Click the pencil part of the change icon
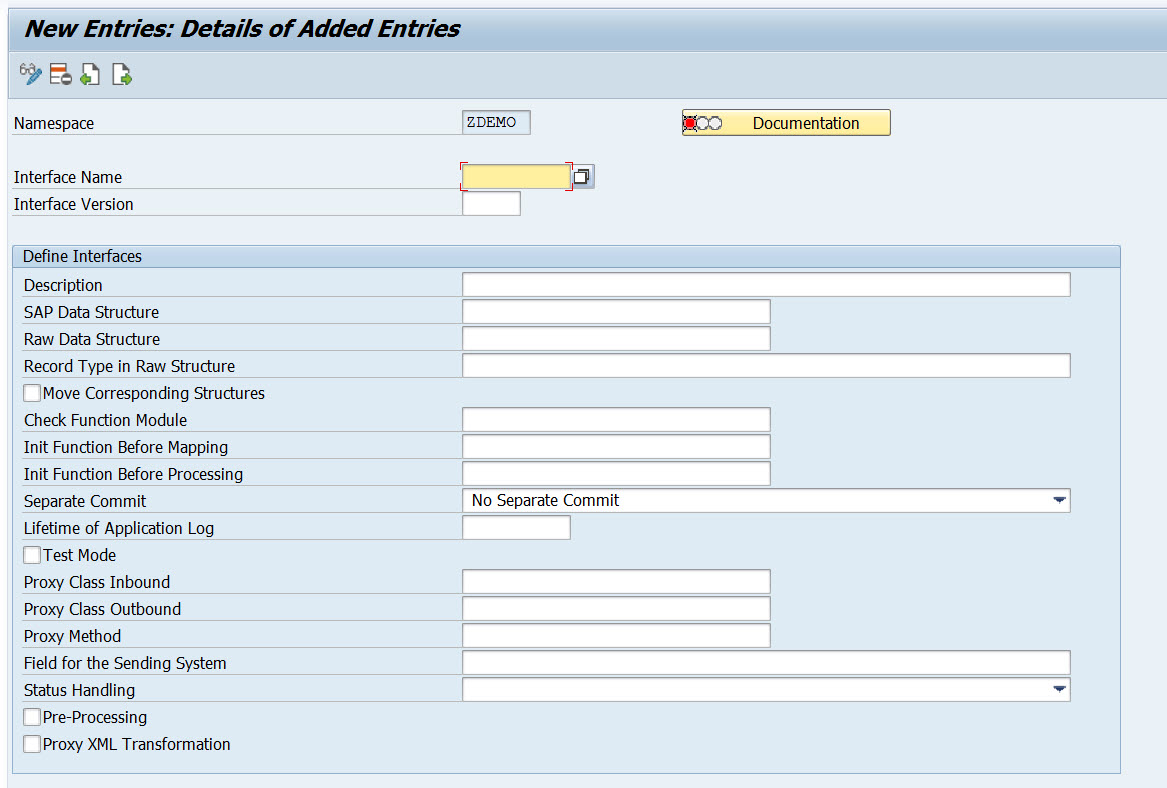Image resolution: width=1167 pixels, height=788 pixels. pos(34,78)
